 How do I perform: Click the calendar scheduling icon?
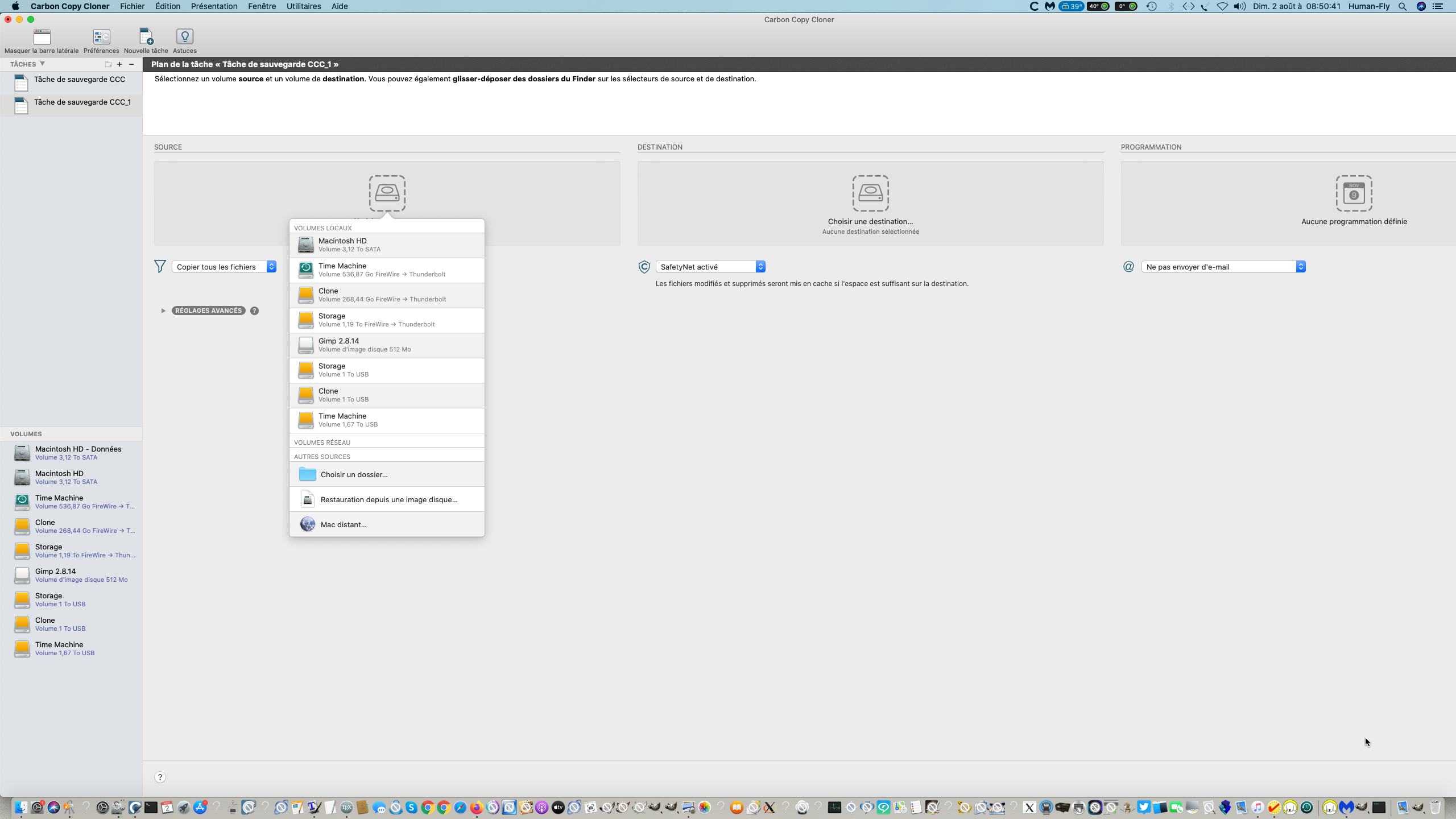[x=1354, y=193]
